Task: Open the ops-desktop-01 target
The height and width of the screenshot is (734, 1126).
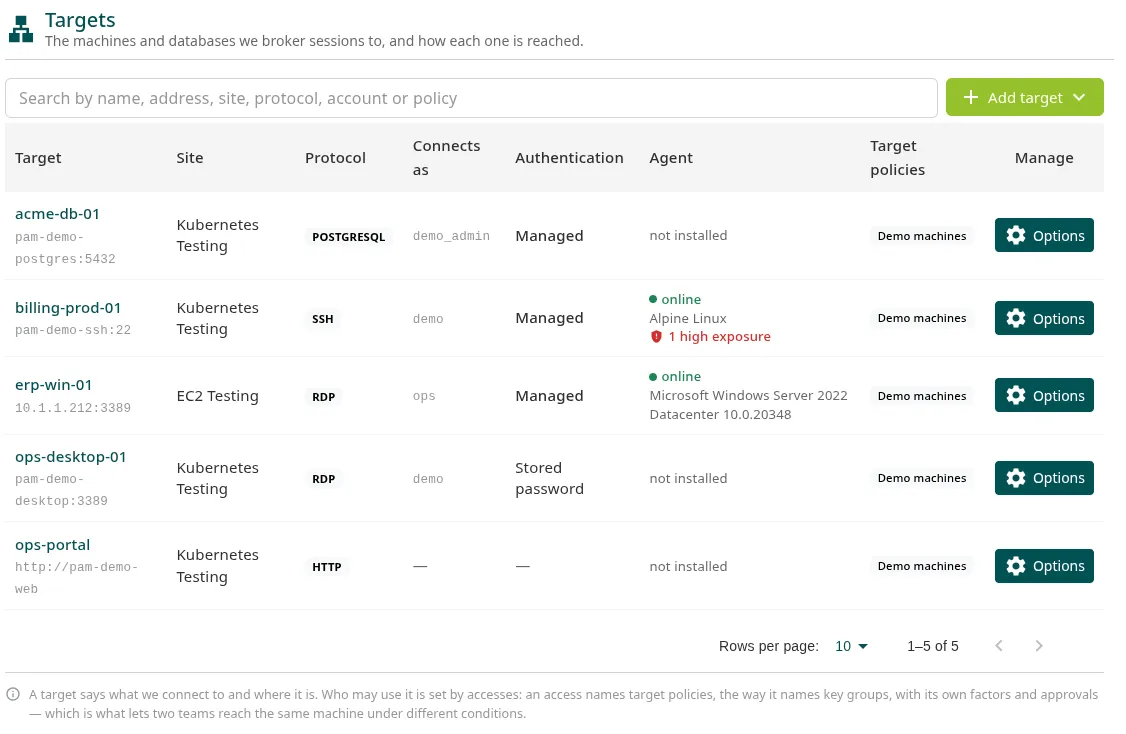Action: click(x=70, y=457)
